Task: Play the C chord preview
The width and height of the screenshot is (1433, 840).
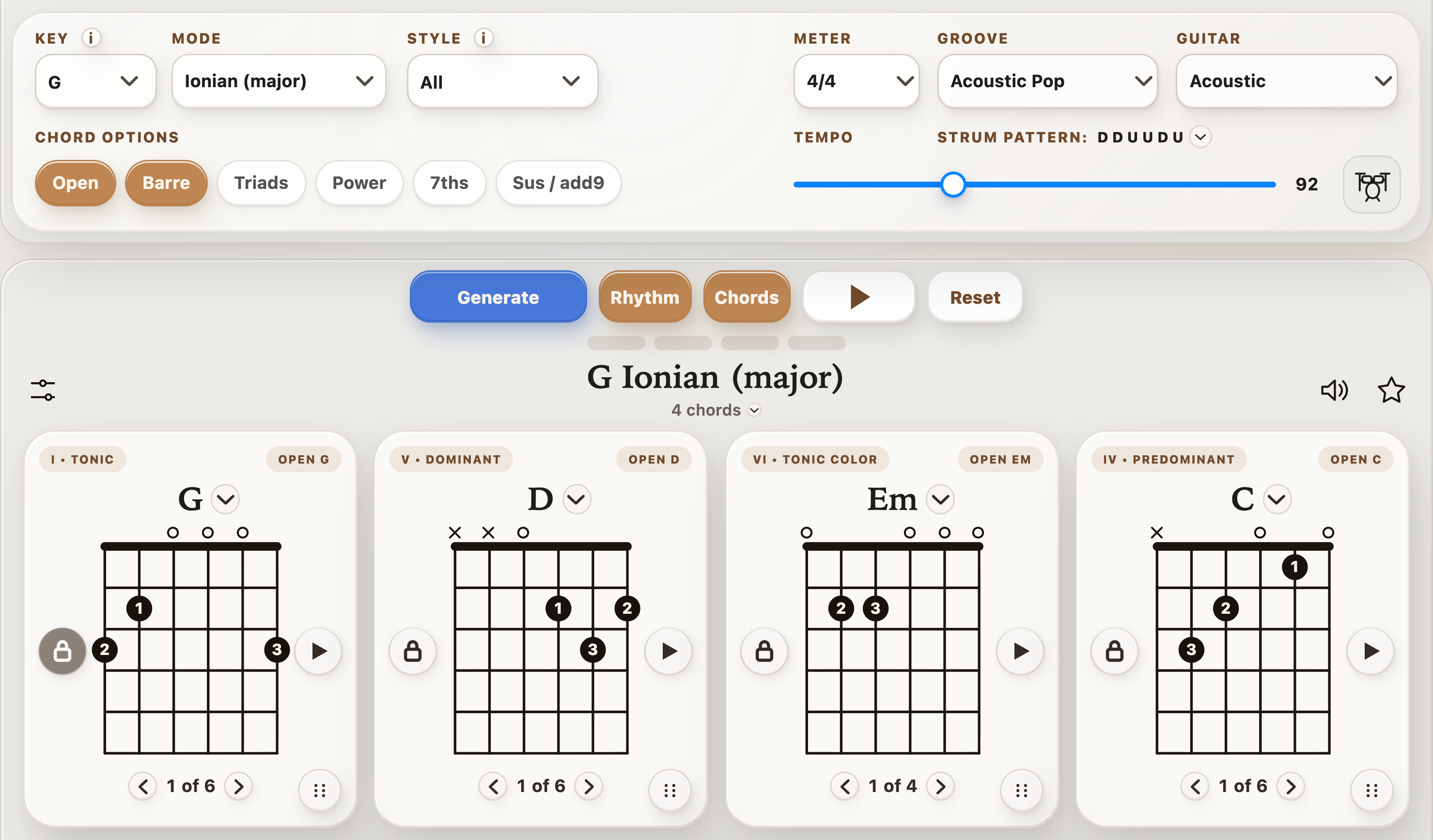Action: coord(1371,651)
